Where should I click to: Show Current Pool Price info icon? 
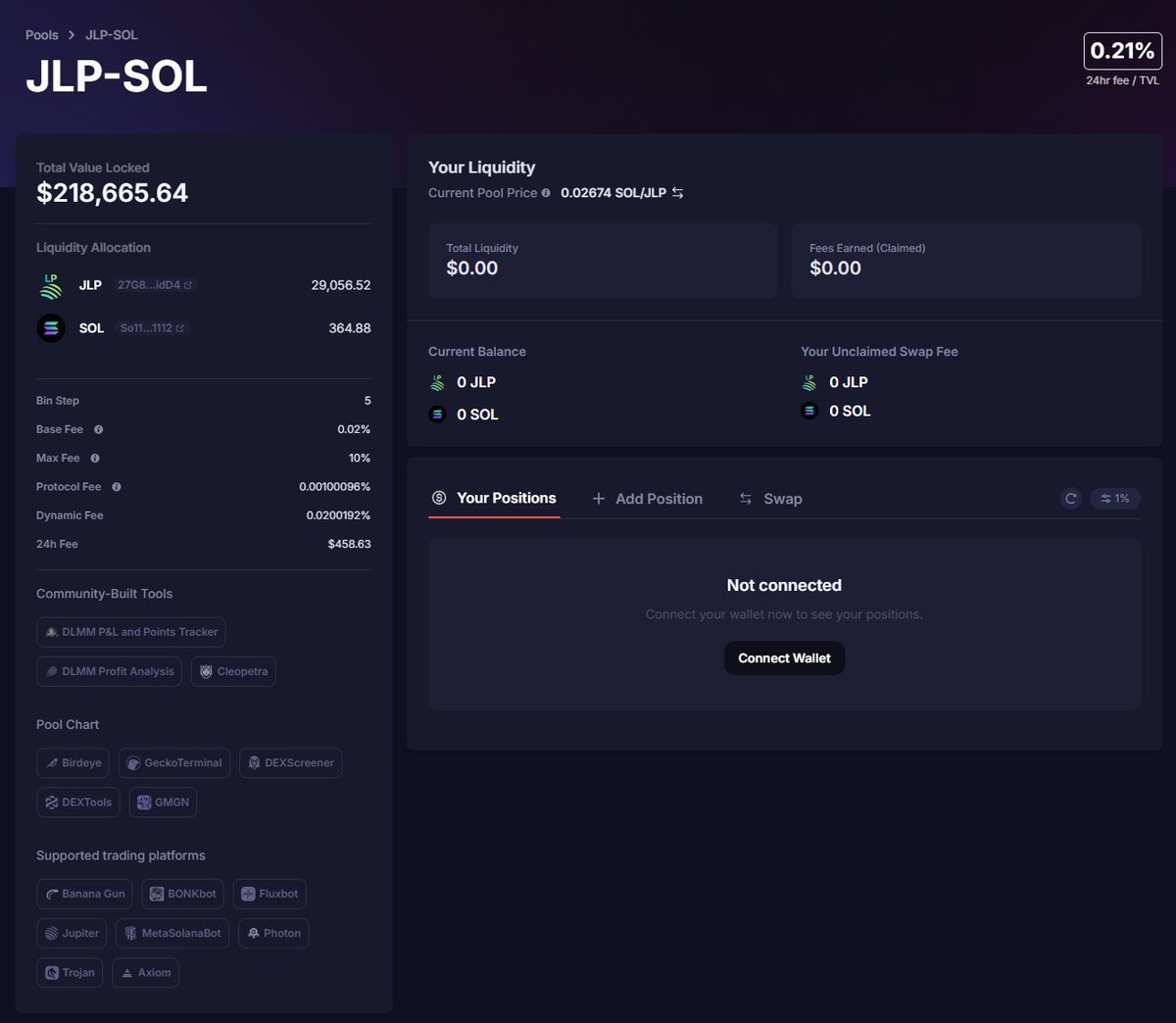click(x=546, y=193)
